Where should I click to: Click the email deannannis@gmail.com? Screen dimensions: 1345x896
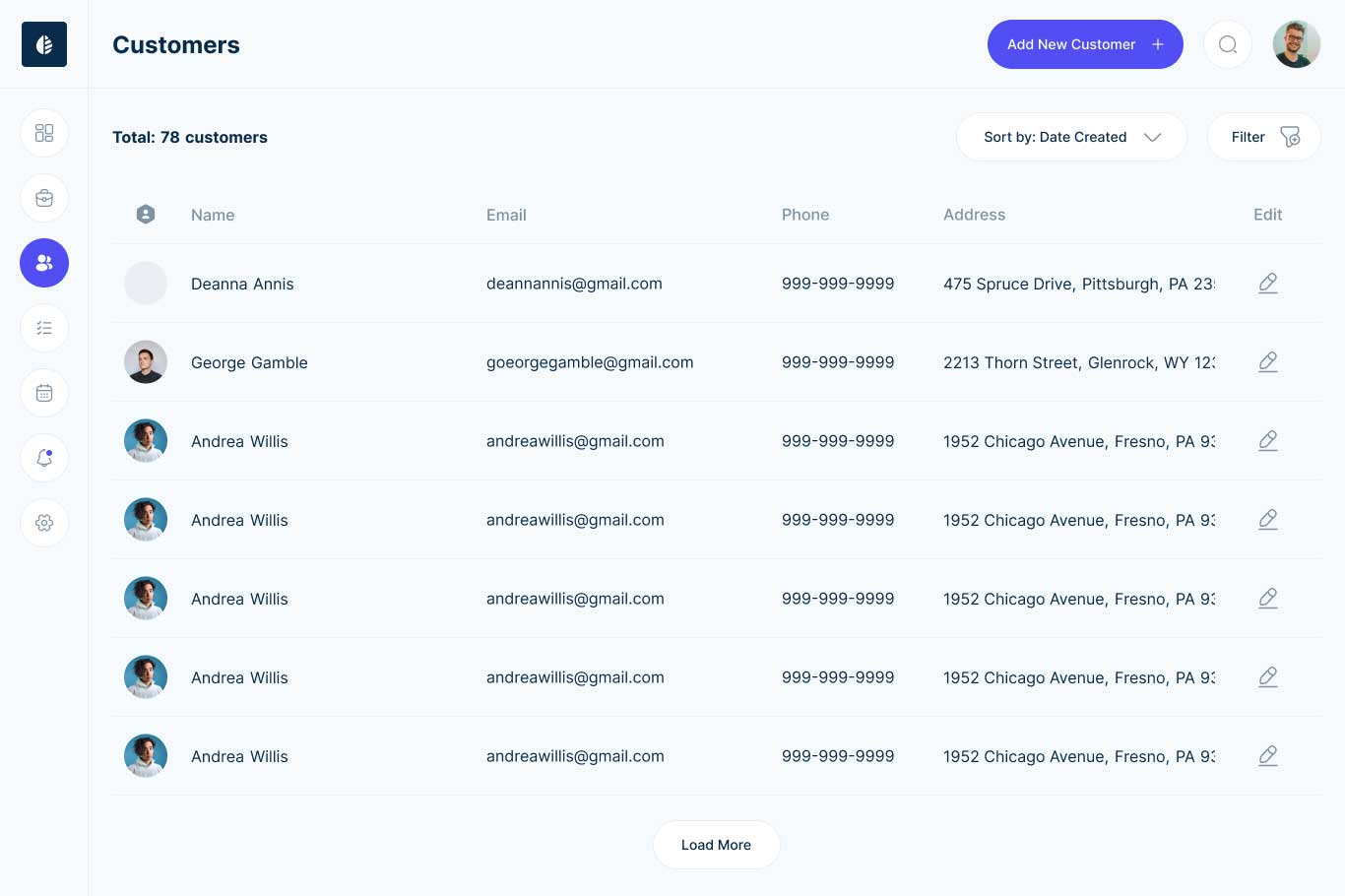pos(574,284)
